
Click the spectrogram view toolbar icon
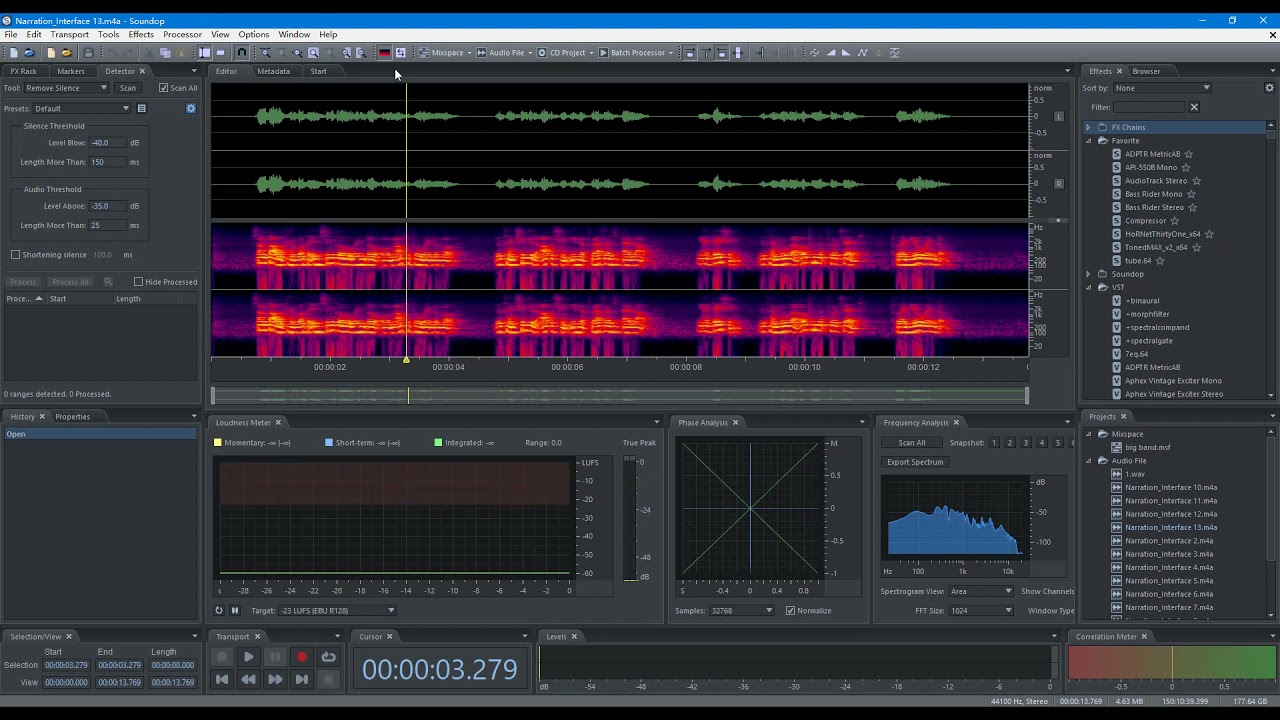[384, 53]
